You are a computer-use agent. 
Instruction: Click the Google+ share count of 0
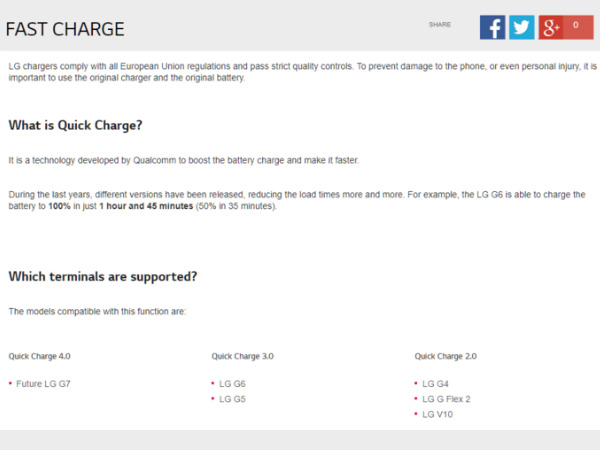tap(577, 26)
